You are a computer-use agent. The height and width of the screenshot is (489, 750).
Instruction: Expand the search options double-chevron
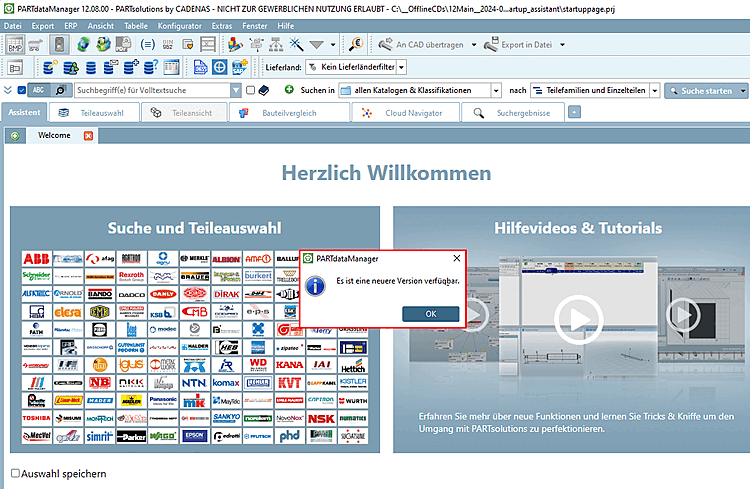[x=8, y=90]
